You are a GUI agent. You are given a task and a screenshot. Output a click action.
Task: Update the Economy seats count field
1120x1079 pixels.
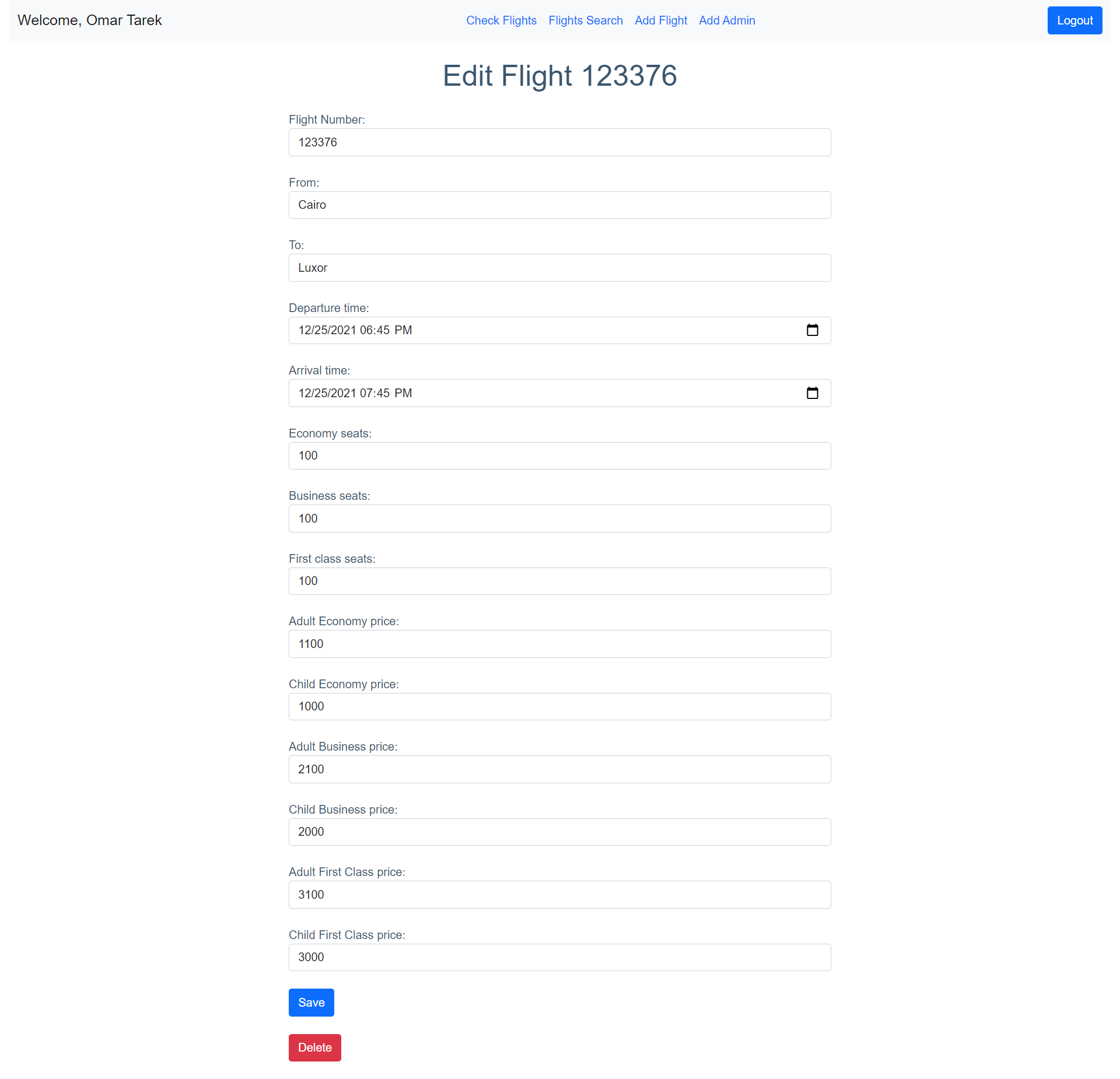[x=559, y=455]
